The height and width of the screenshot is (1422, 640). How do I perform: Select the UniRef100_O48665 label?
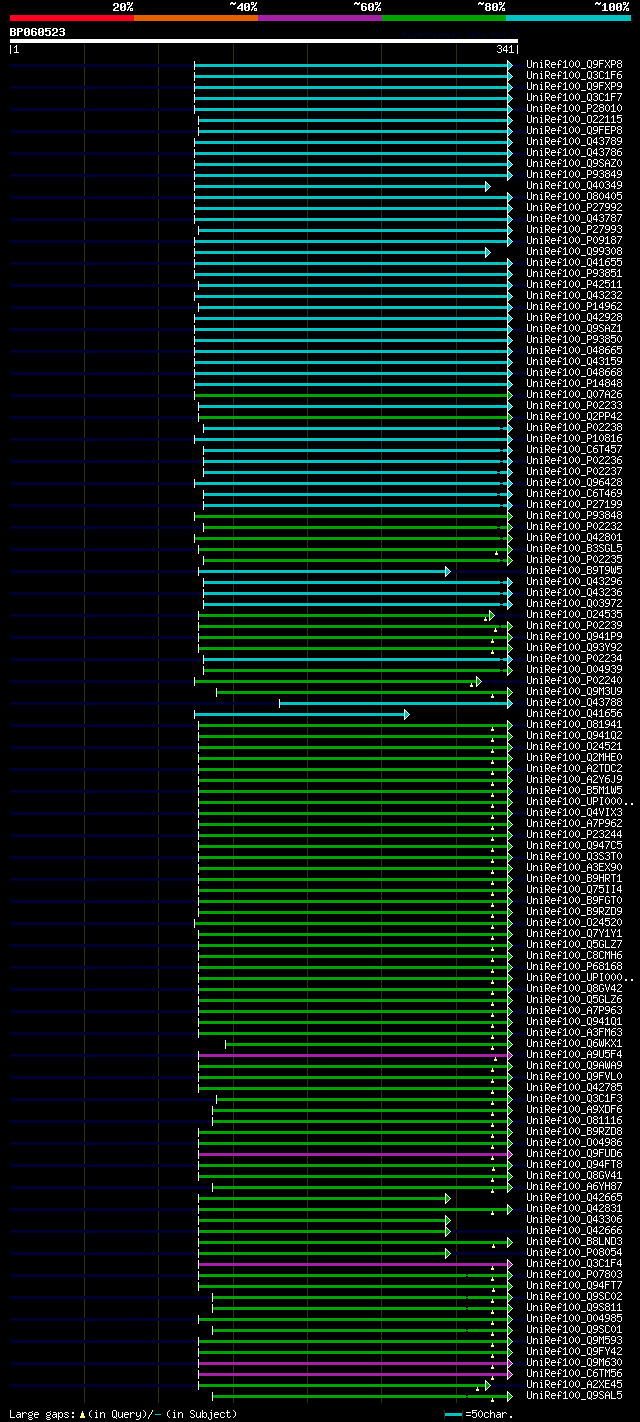click(574, 351)
